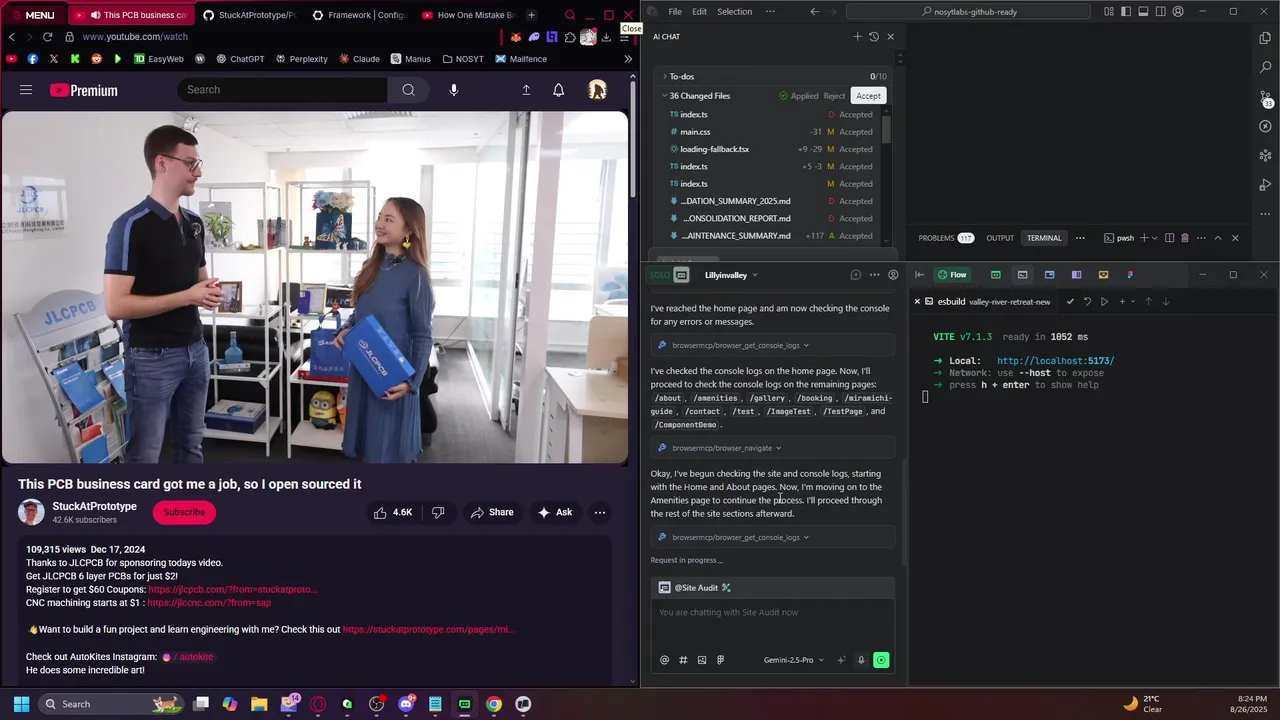The height and width of the screenshot is (720, 1280).
Task: Accept all changed files
Action: (x=868, y=96)
